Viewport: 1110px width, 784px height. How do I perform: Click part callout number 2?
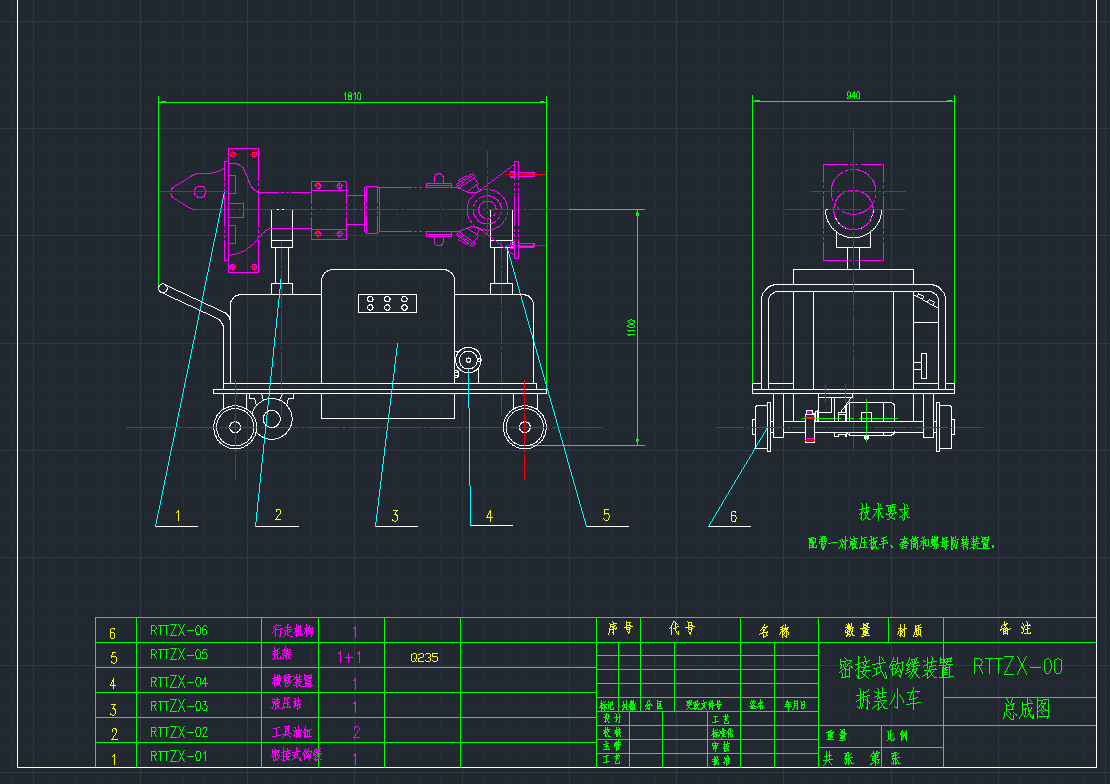(278, 515)
